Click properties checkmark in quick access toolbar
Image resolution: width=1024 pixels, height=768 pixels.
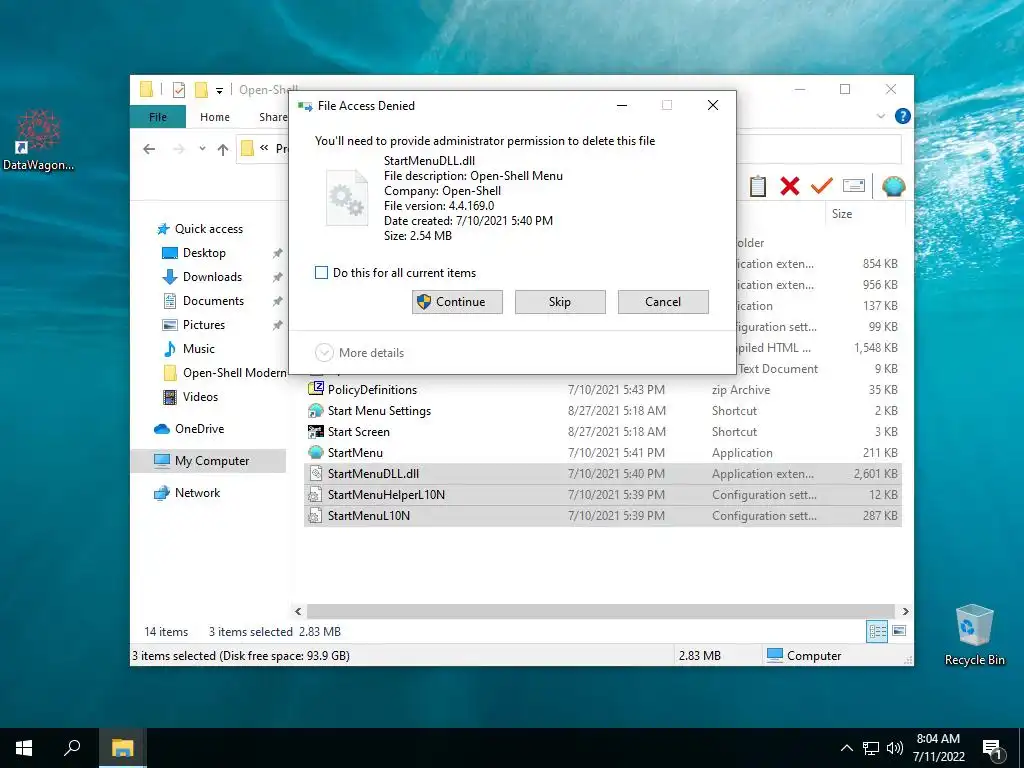click(x=179, y=89)
